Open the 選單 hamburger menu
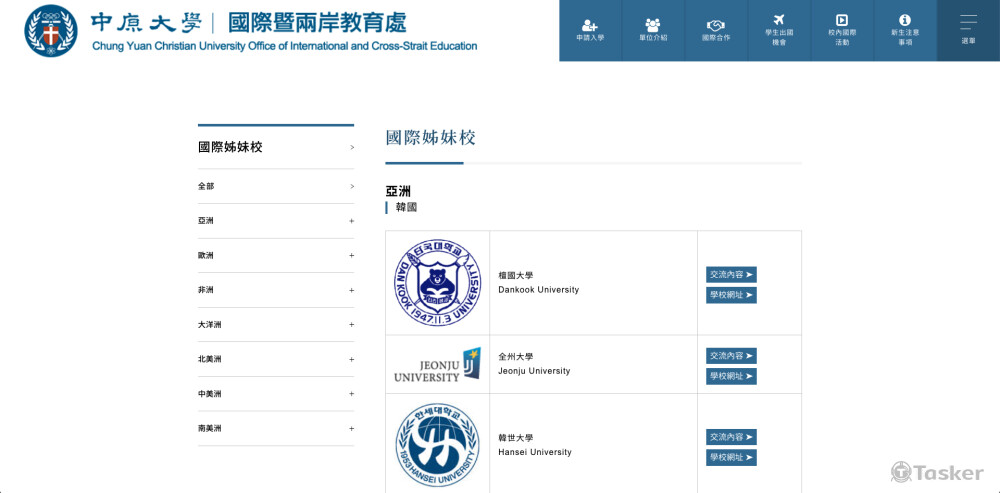The height and width of the screenshot is (493, 1000). point(968,22)
